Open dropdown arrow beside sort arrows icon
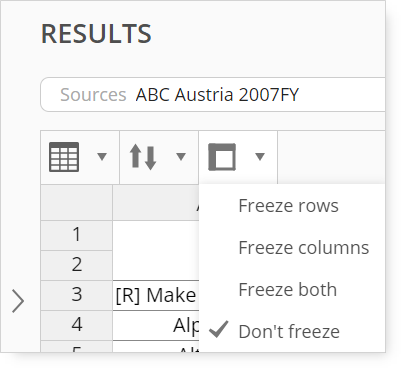 tap(181, 157)
